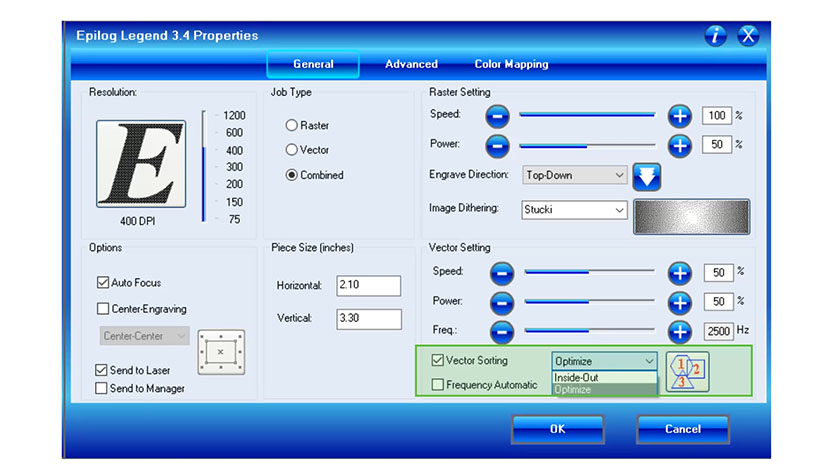The width and height of the screenshot is (830, 473).
Task: Increase raster power with plus button
Action: click(x=680, y=145)
